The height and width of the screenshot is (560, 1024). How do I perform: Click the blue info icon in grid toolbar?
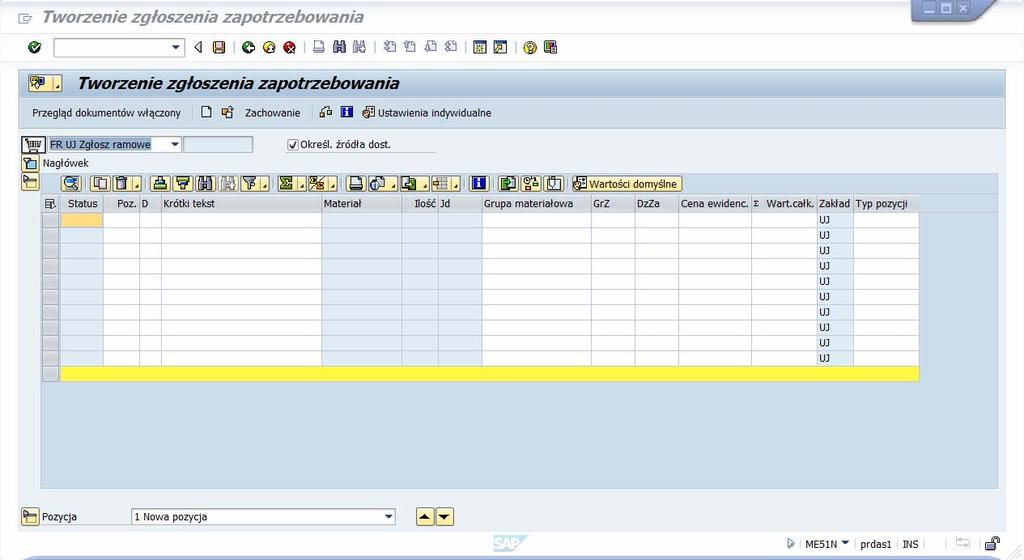coord(479,184)
